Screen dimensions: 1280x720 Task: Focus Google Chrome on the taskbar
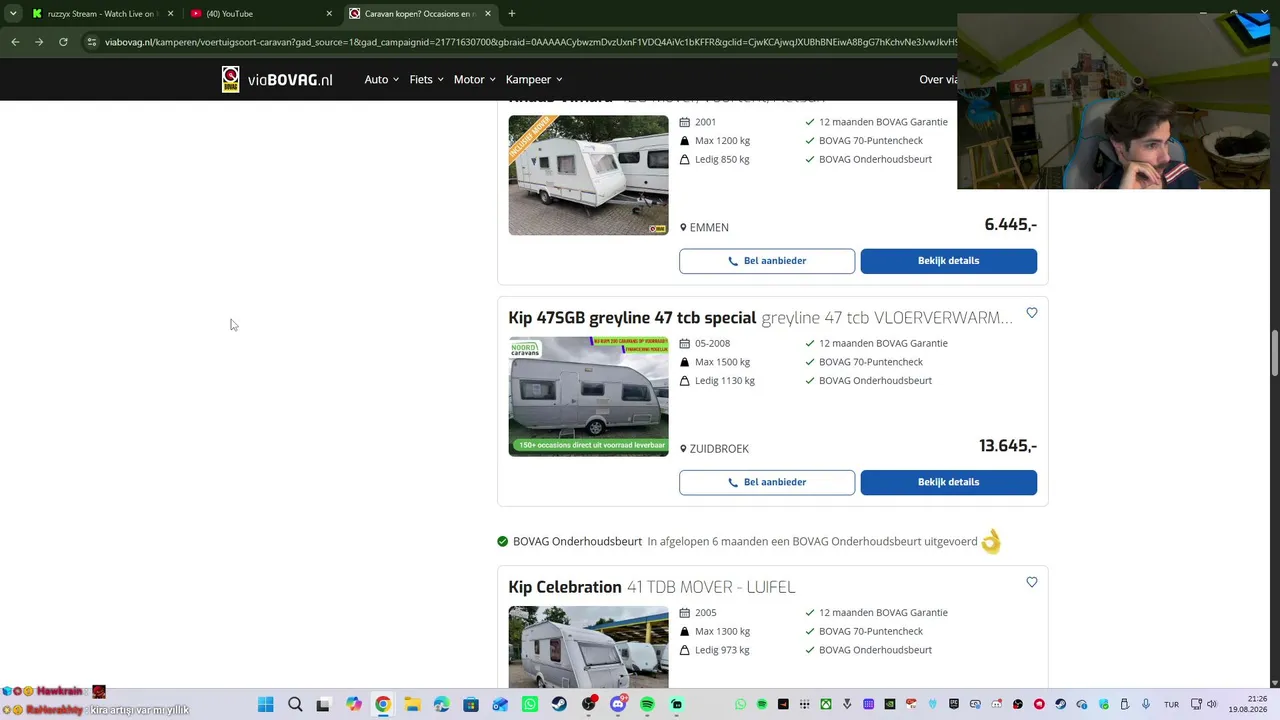coord(383,704)
